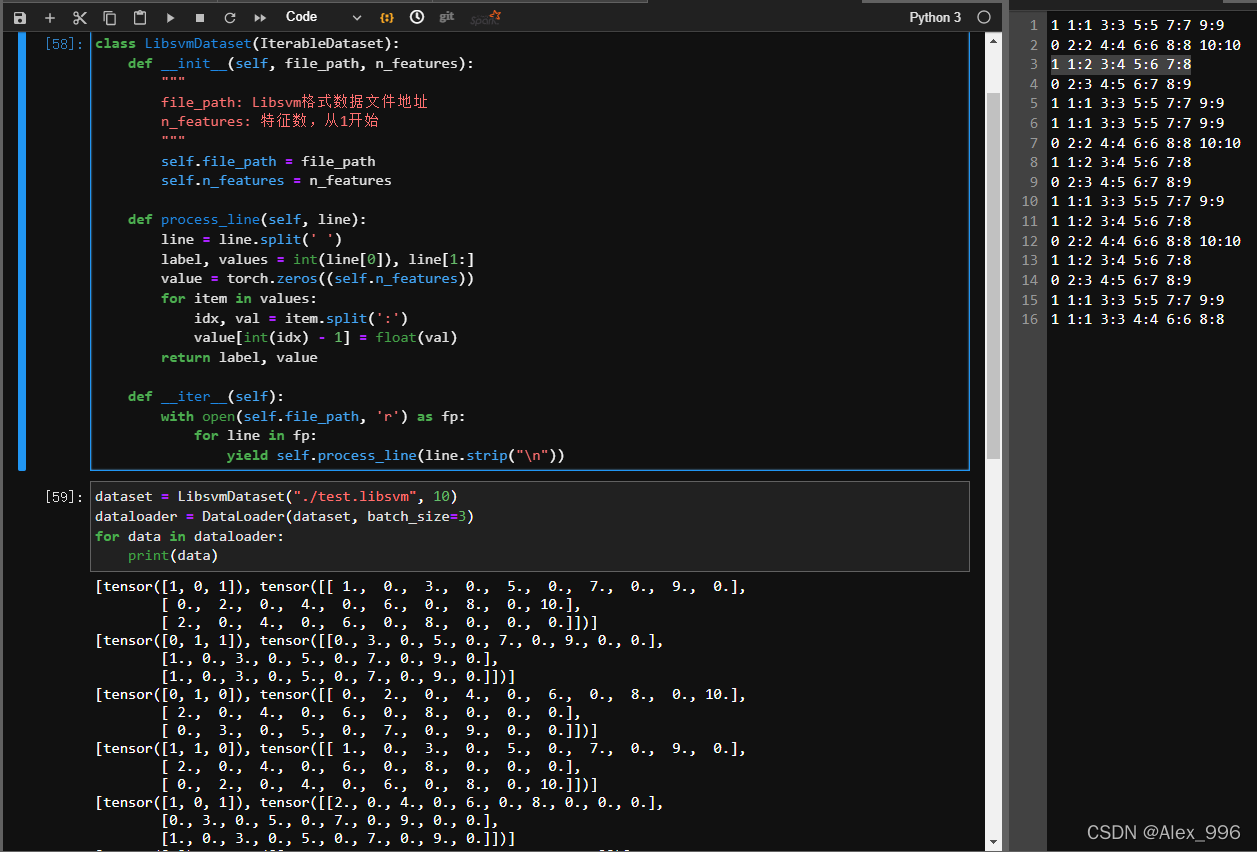This screenshot has width=1257, height=852.
Task: Click into the LibsvmDataset class definition line
Action: pyautogui.click(x=247, y=44)
